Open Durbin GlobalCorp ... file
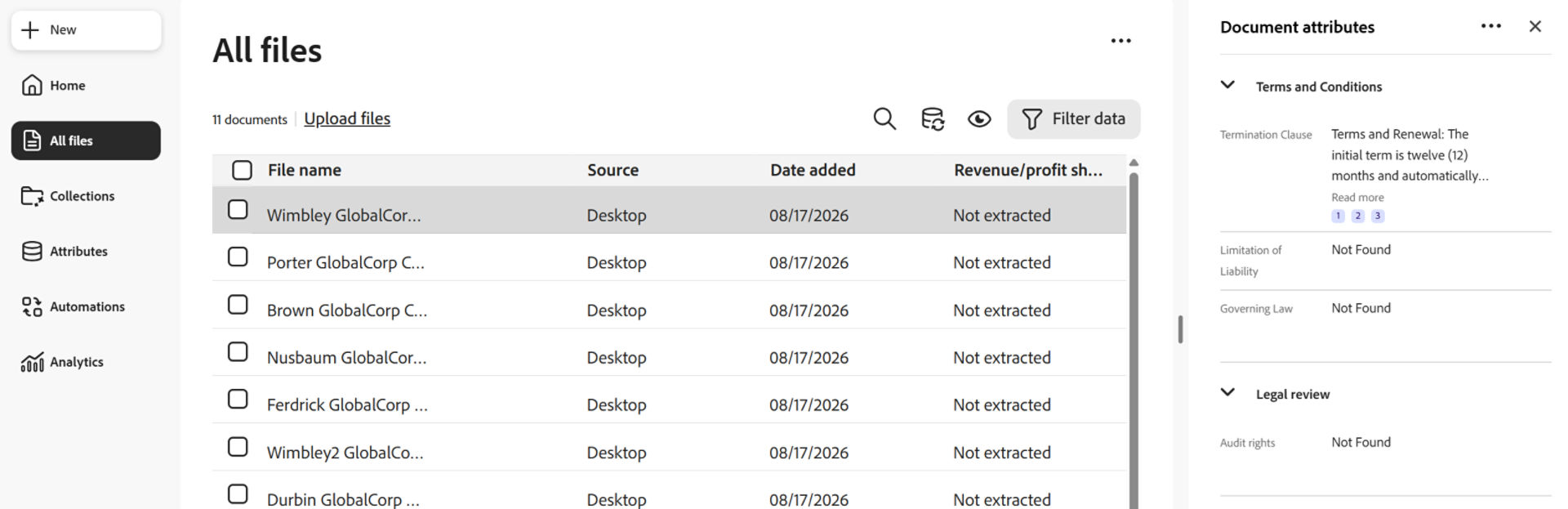This screenshot has width=1568, height=509. pyautogui.click(x=343, y=499)
